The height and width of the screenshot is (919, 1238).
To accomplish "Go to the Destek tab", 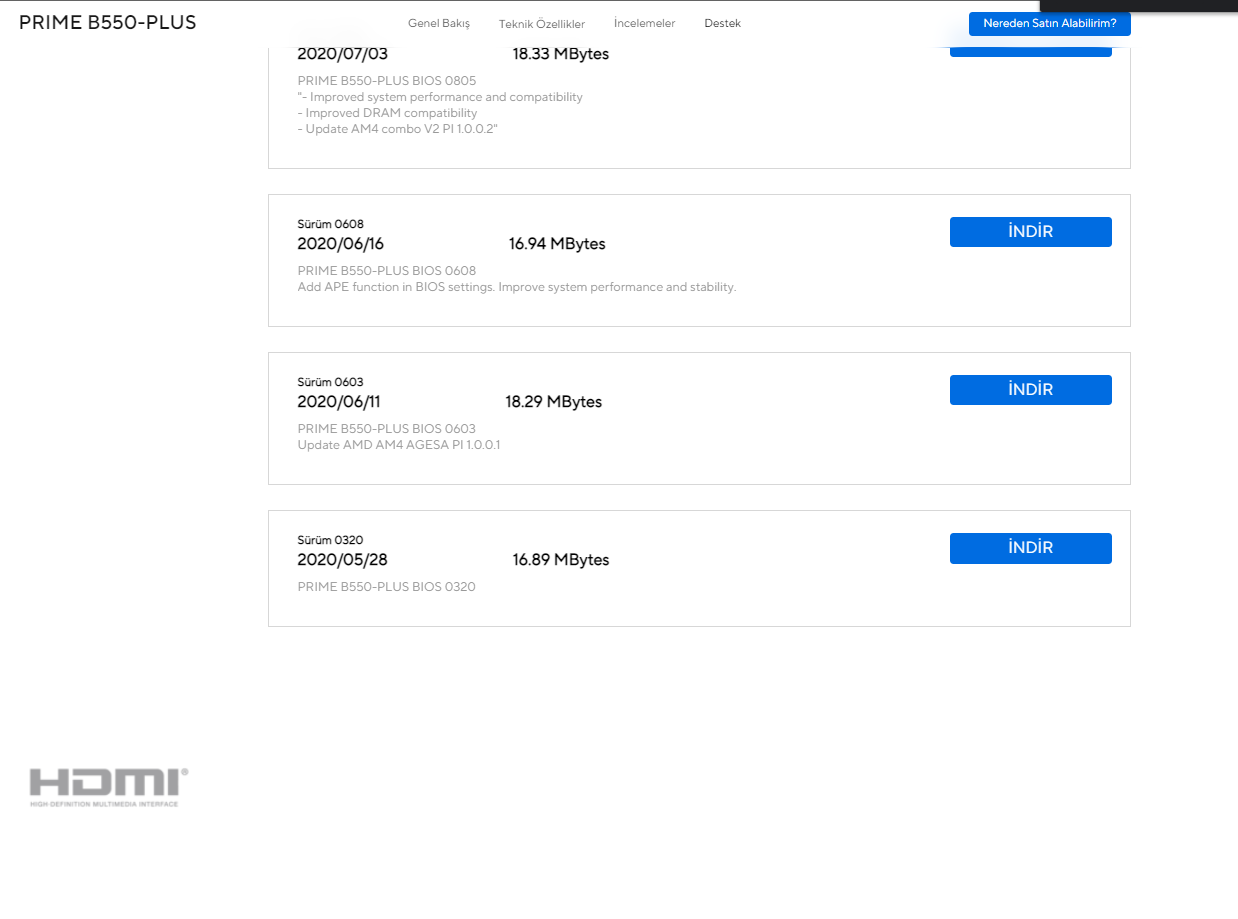I will (722, 23).
